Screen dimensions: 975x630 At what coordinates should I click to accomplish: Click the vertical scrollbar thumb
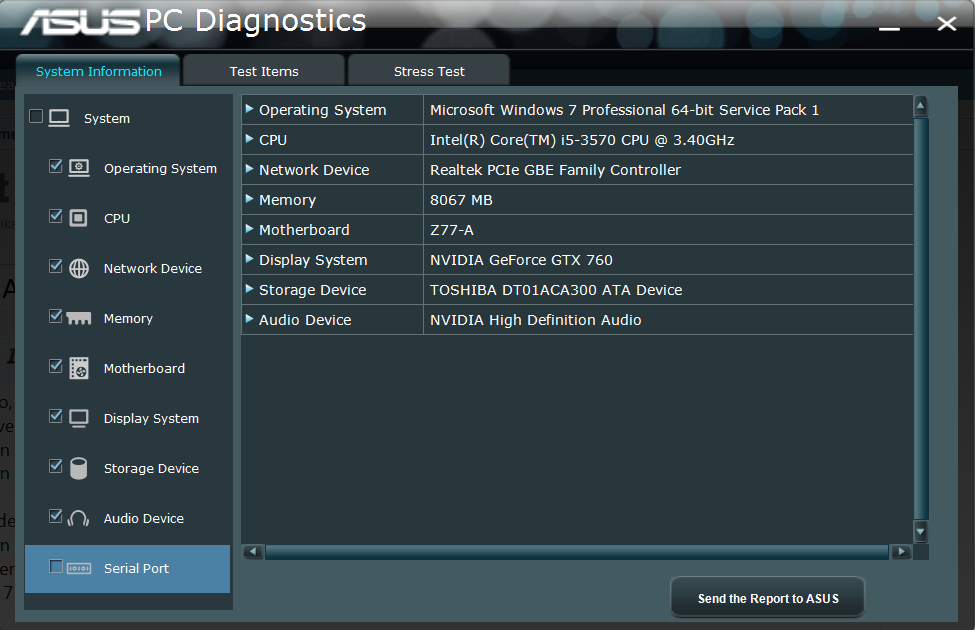[921, 319]
